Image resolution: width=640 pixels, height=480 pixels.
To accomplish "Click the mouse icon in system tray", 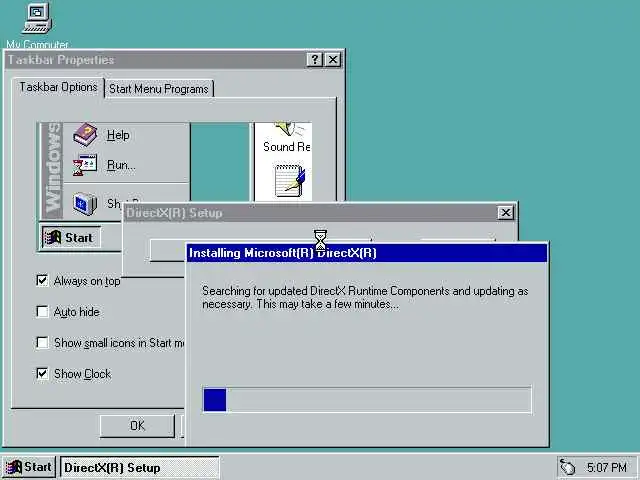I will [567, 467].
